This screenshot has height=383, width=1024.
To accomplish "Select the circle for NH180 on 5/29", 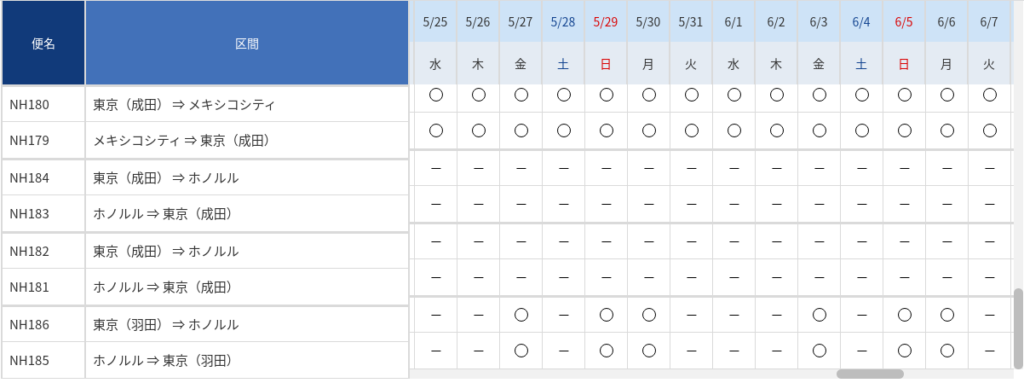I will (606, 95).
